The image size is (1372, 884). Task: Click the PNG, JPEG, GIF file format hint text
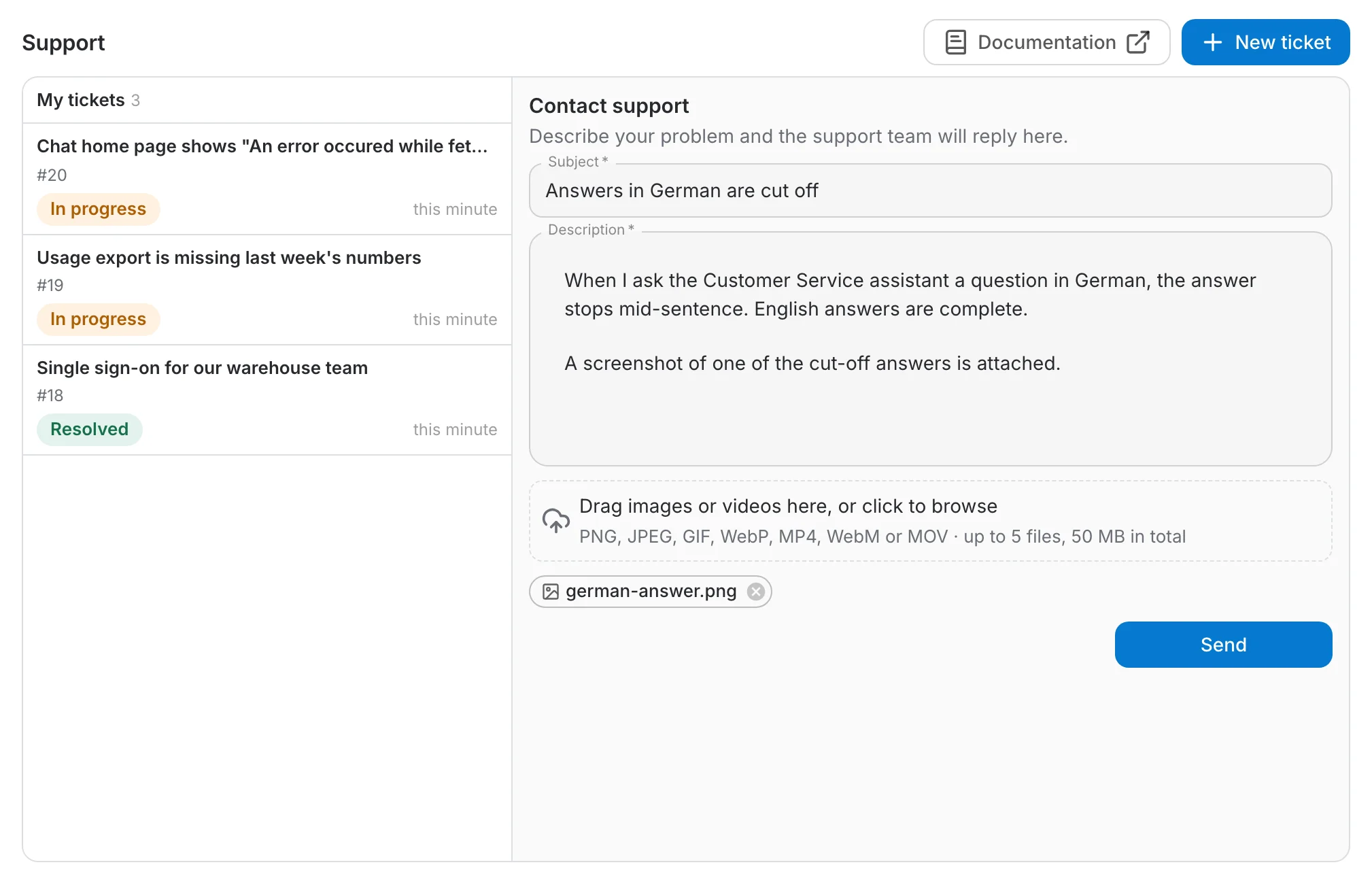(882, 537)
